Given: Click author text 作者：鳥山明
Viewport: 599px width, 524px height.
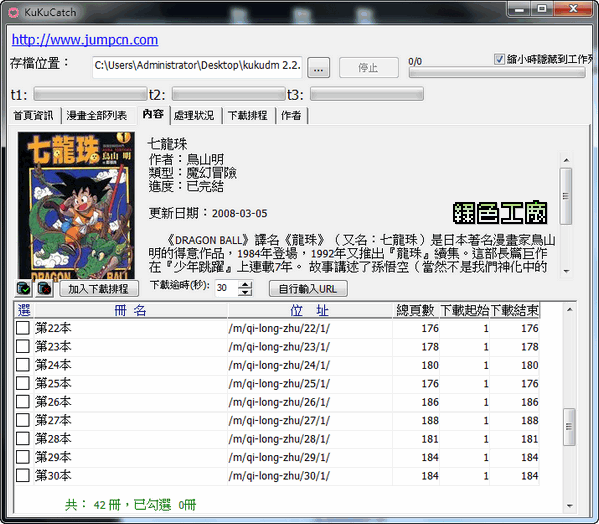Looking at the screenshot, I should pyautogui.click(x=186, y=159).
